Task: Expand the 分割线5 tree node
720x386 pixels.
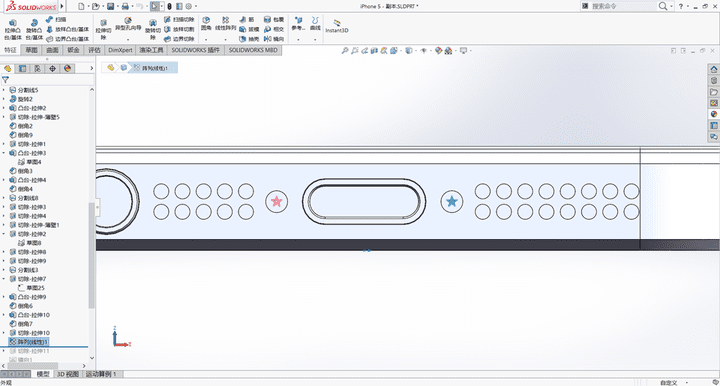Action: 4,90
